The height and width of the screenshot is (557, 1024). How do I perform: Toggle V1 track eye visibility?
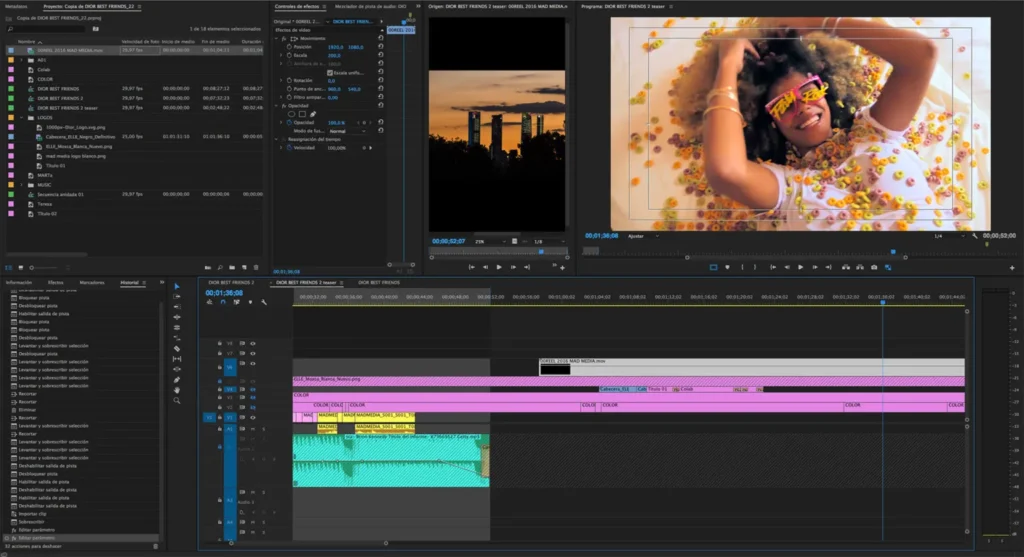tap(253, 417)
